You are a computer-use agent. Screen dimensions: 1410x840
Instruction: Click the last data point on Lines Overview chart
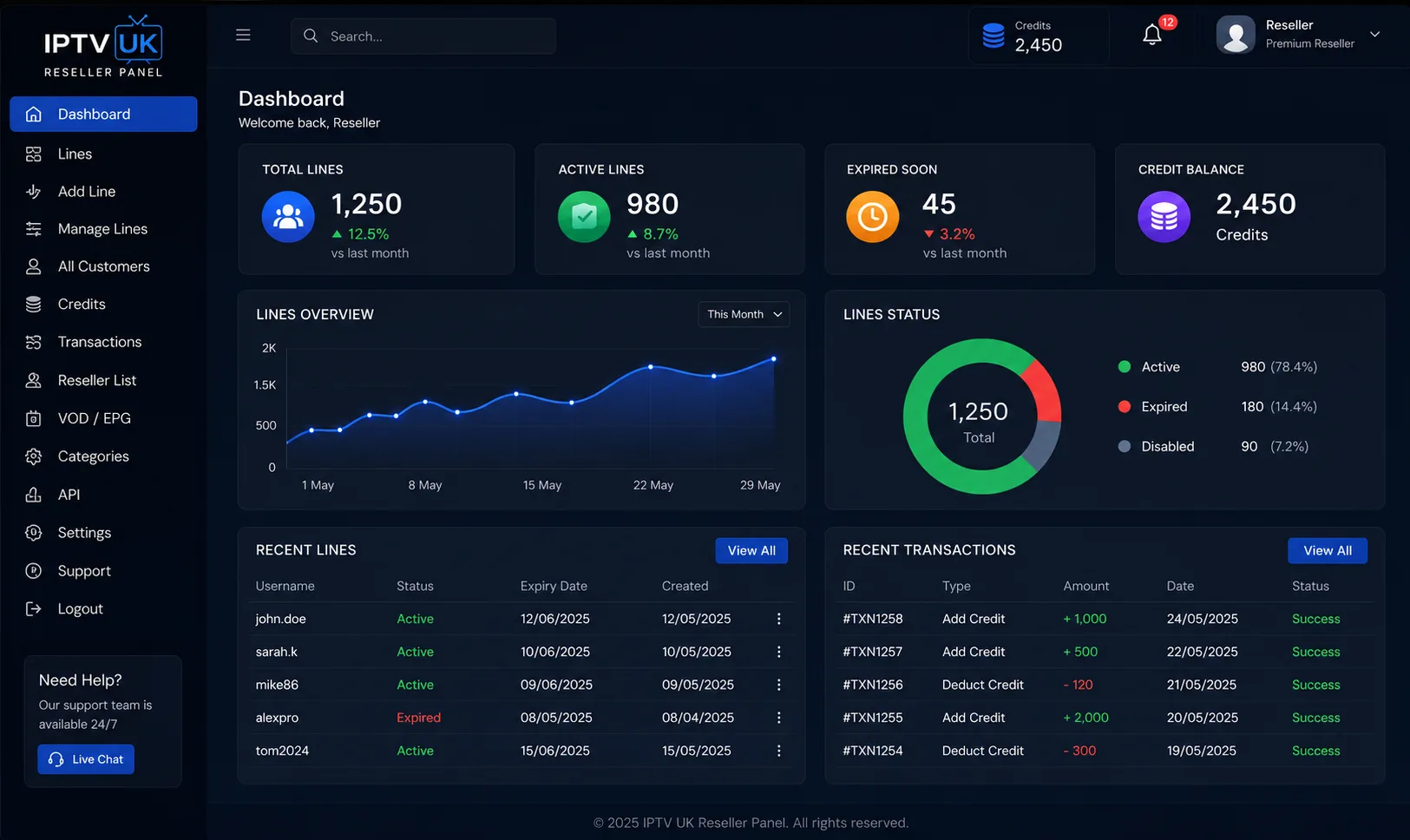pyautogui.click(x=774, y=358)
